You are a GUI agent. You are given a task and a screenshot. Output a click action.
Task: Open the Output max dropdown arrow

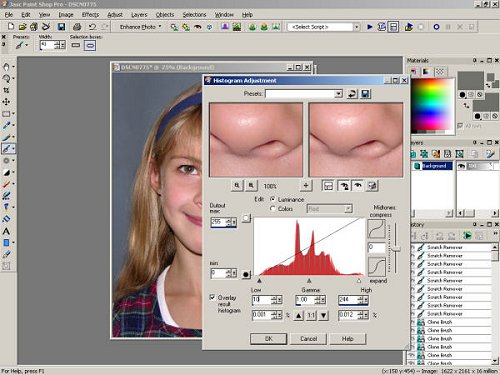pos(234,222)
